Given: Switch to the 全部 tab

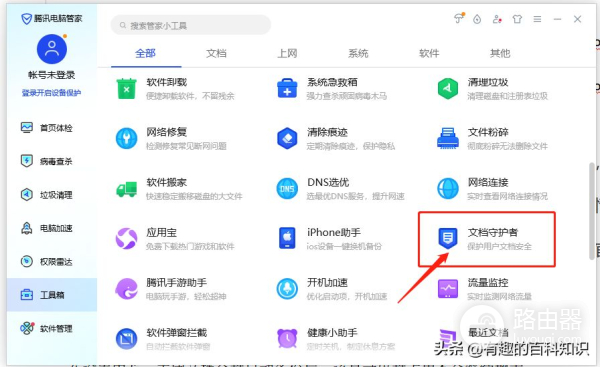Looking at the screenshot, I should (x=145, y=53).
